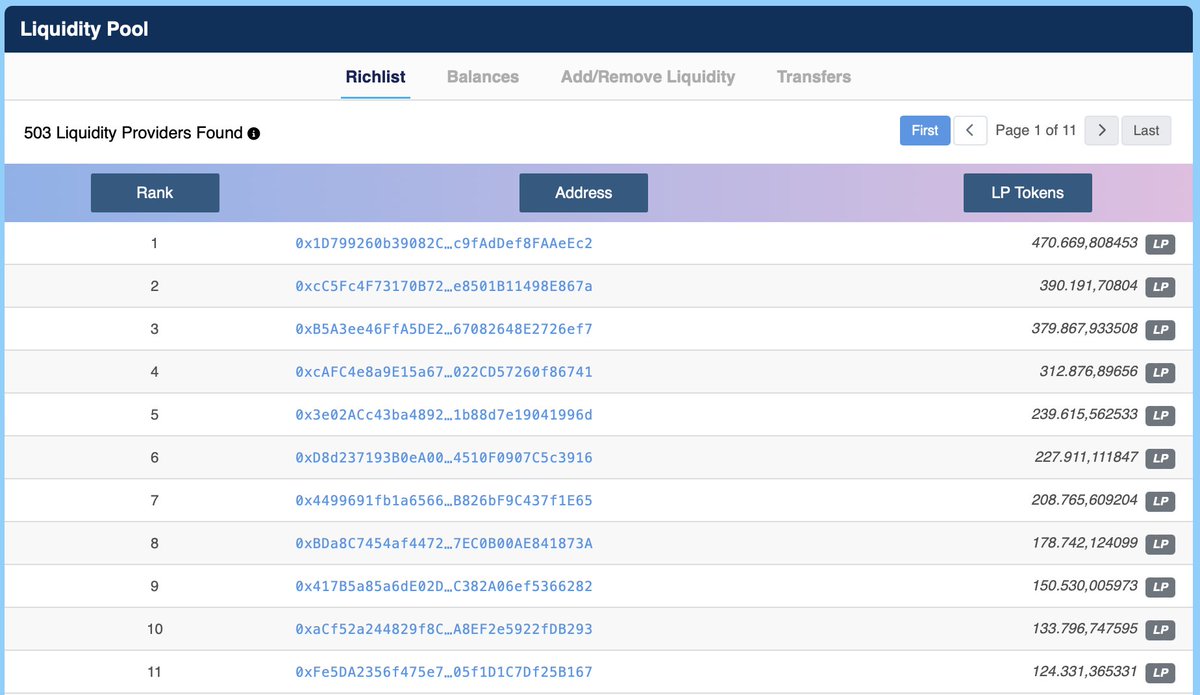Click the LP badge beside 390.191,70804
Viewport: 1200px width, 695px height.
[x=1160, y=286]
